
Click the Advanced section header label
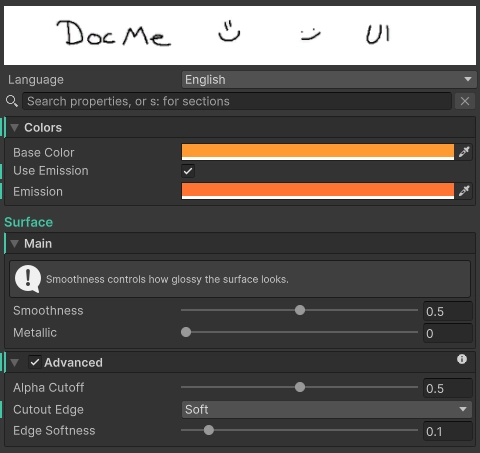point(73,362)
